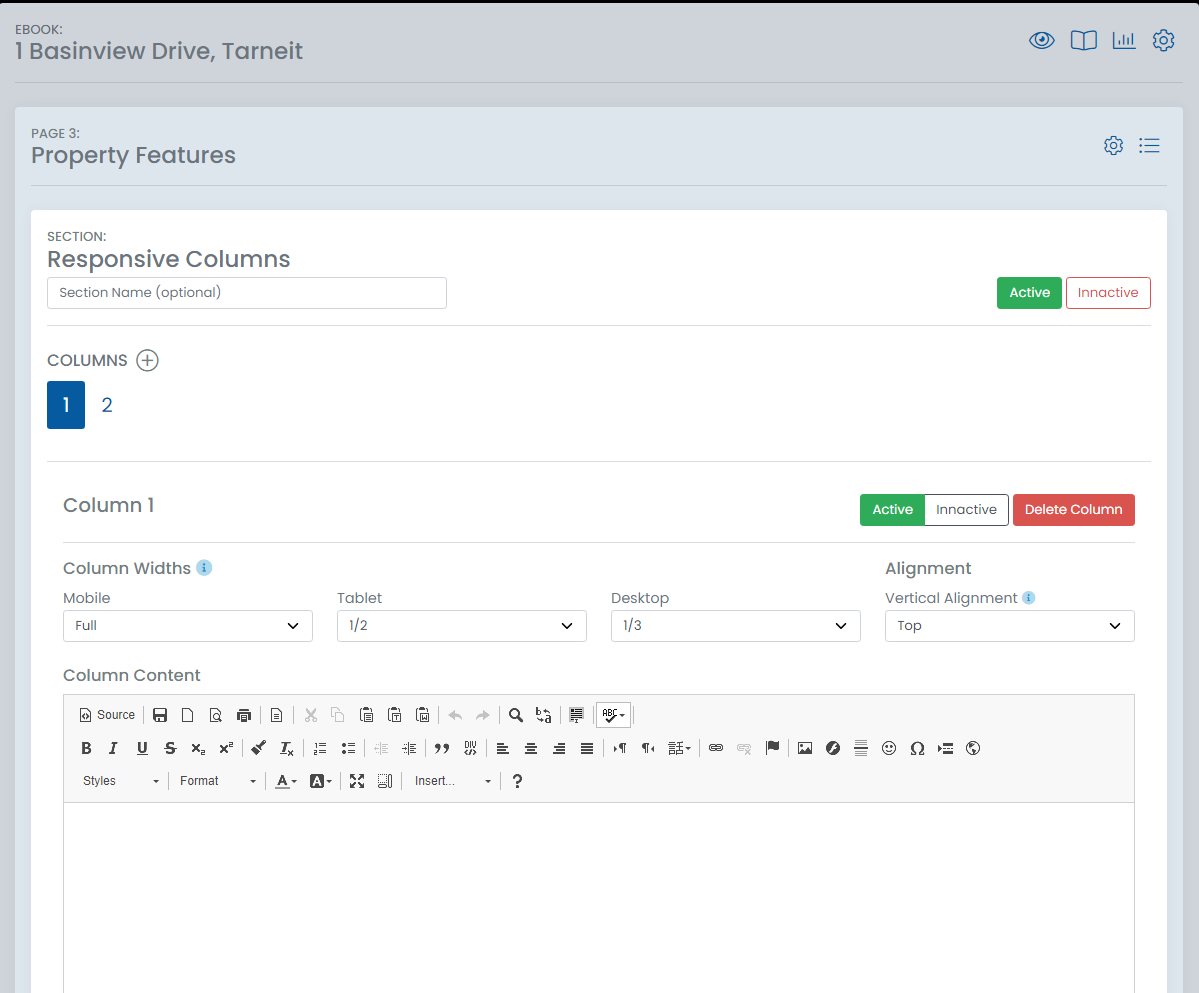Set Column 1 to Innactive

(x=966, y=510)
